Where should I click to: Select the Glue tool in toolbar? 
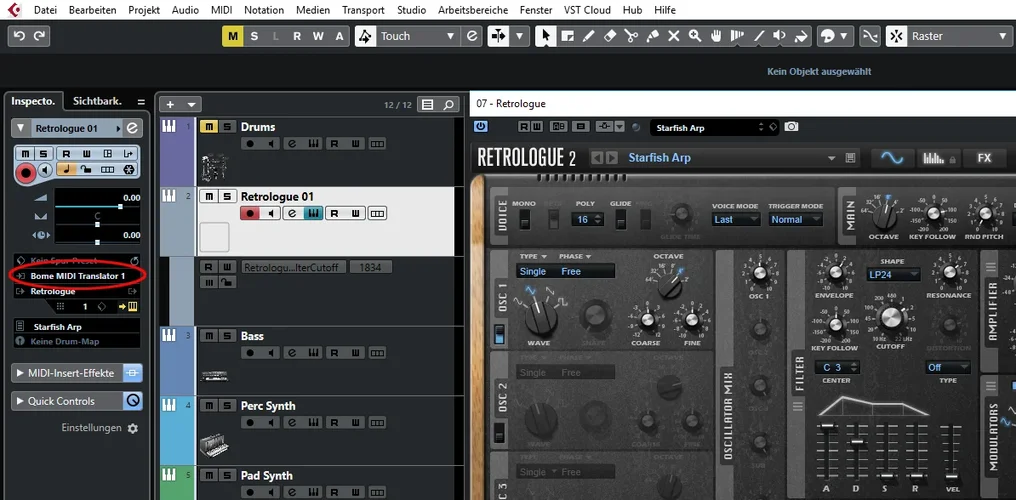click(x=653, y=36)
